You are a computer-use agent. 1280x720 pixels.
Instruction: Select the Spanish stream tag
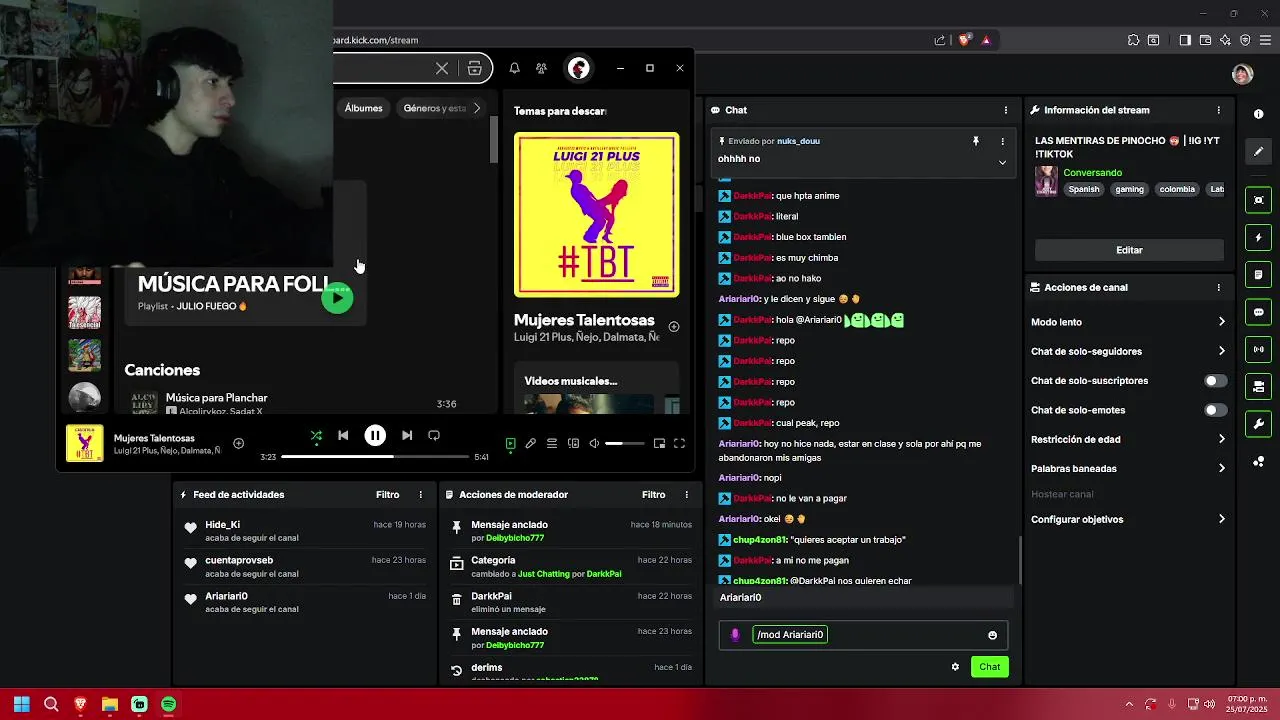pyautogui.click(x=1083, y=189)
